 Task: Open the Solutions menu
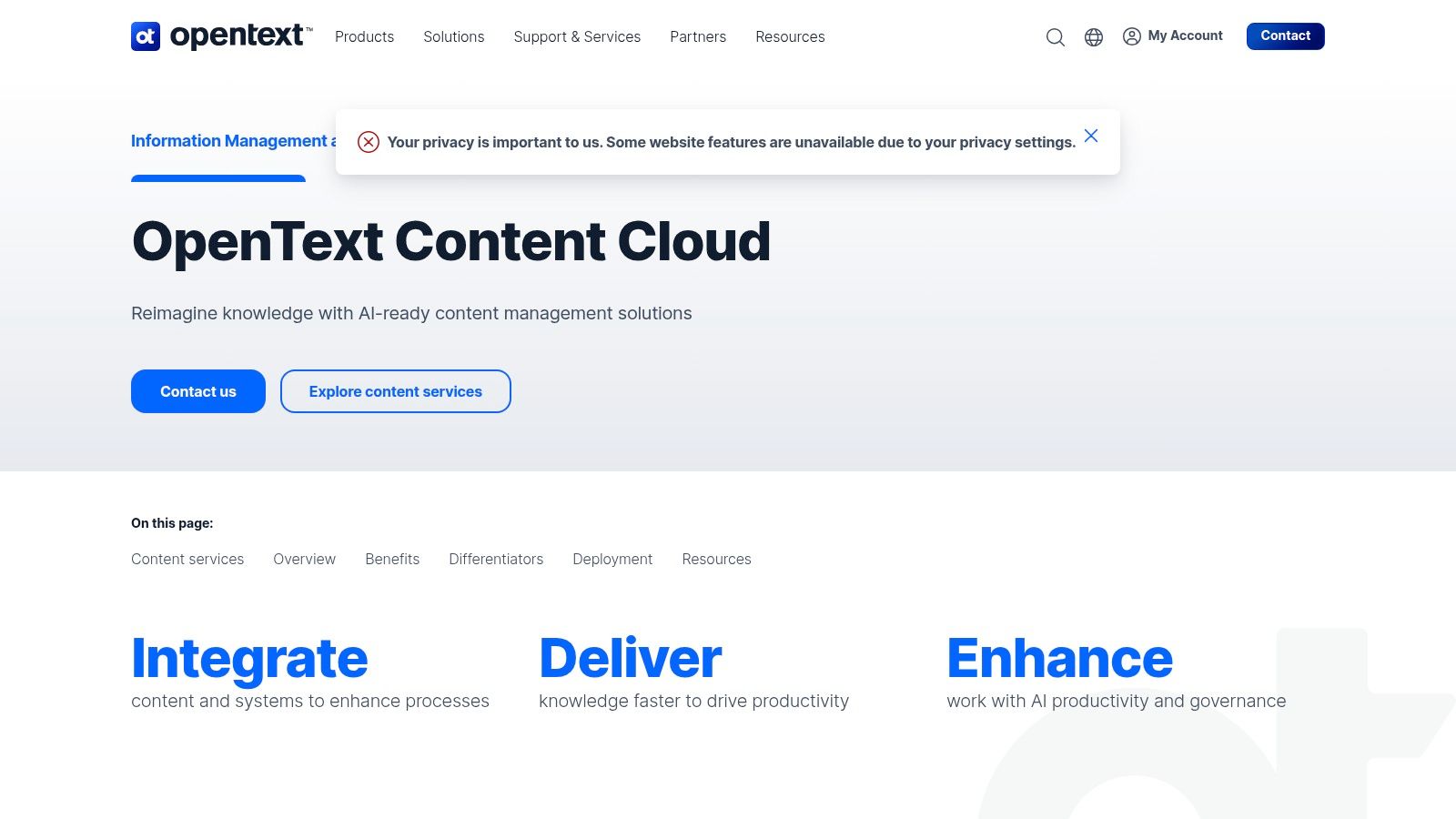[453, 36]
